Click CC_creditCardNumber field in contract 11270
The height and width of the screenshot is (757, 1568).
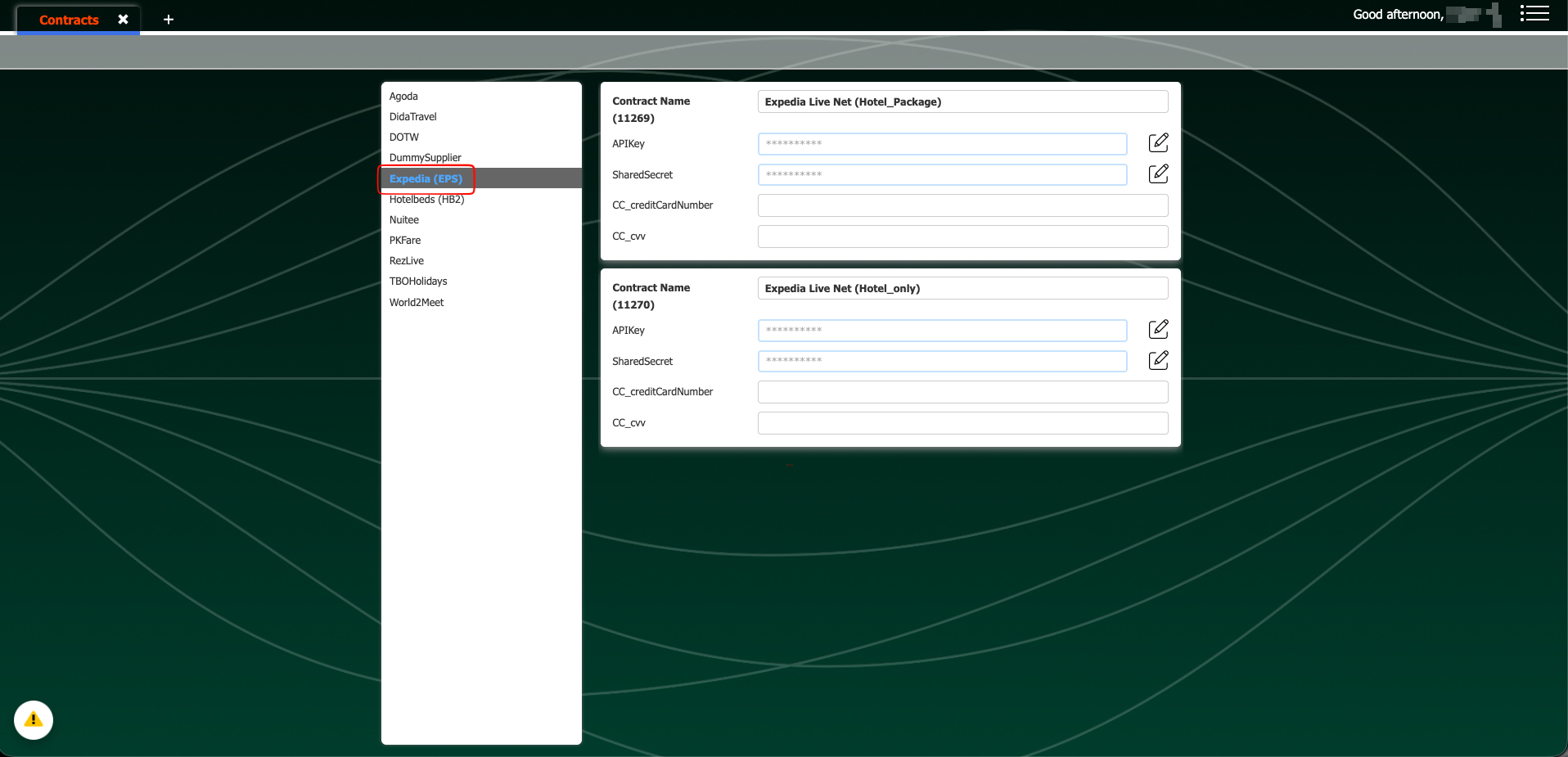click(x=962, y=392)
